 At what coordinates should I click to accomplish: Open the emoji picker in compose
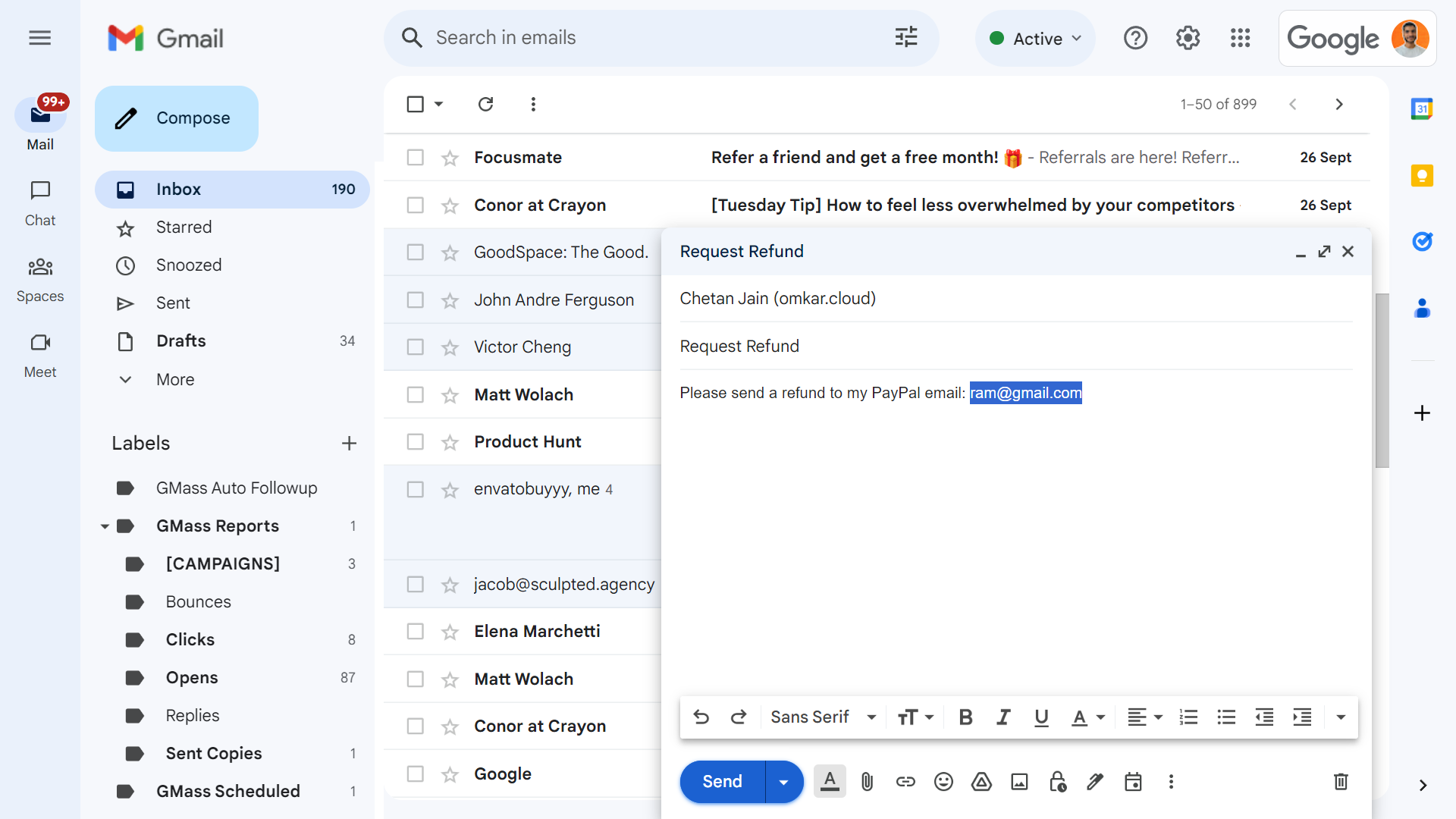[x=943, y=782]
